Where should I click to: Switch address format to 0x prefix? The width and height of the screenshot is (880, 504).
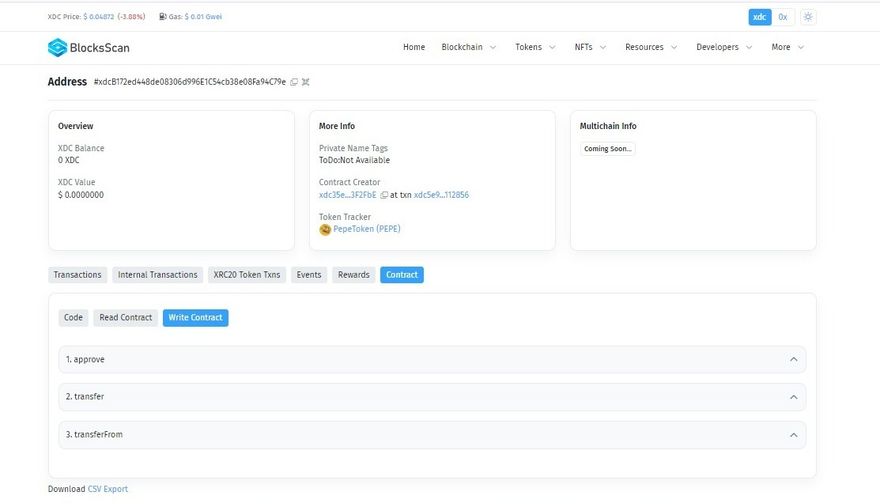coord(783,17)
